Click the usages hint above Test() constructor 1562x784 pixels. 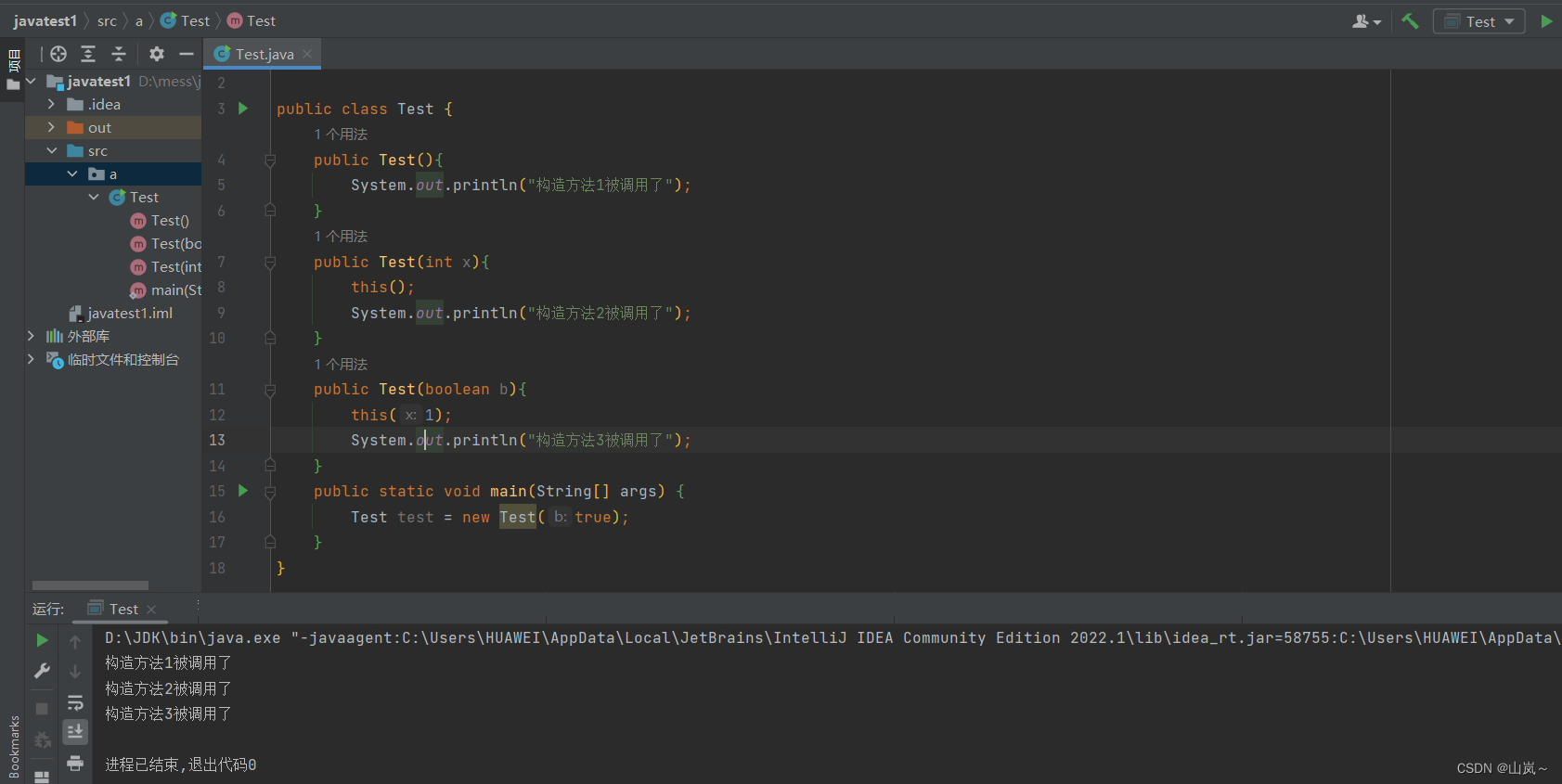pyautogui.click(x=341, y=135)
